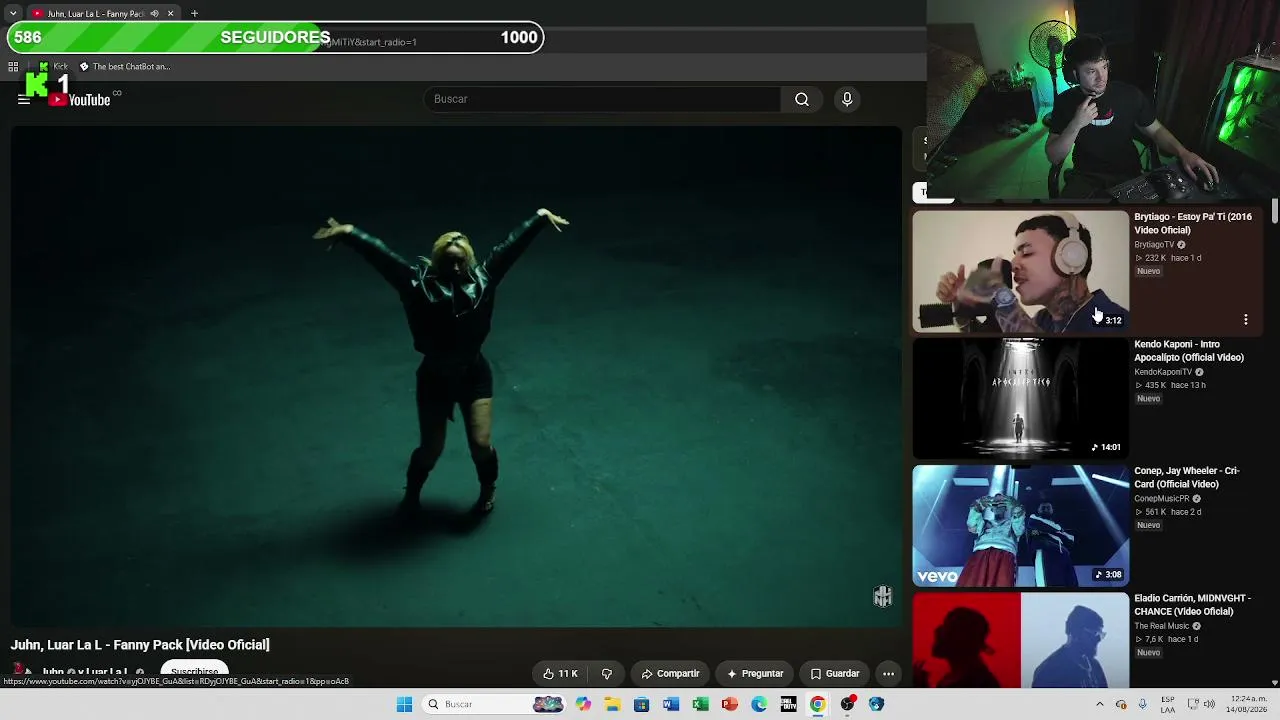This screenshot has height=720, width=1280.
Task: Visit the BrytiagoTV channel
Action: pyautogui.click(x=1154, y=245)
